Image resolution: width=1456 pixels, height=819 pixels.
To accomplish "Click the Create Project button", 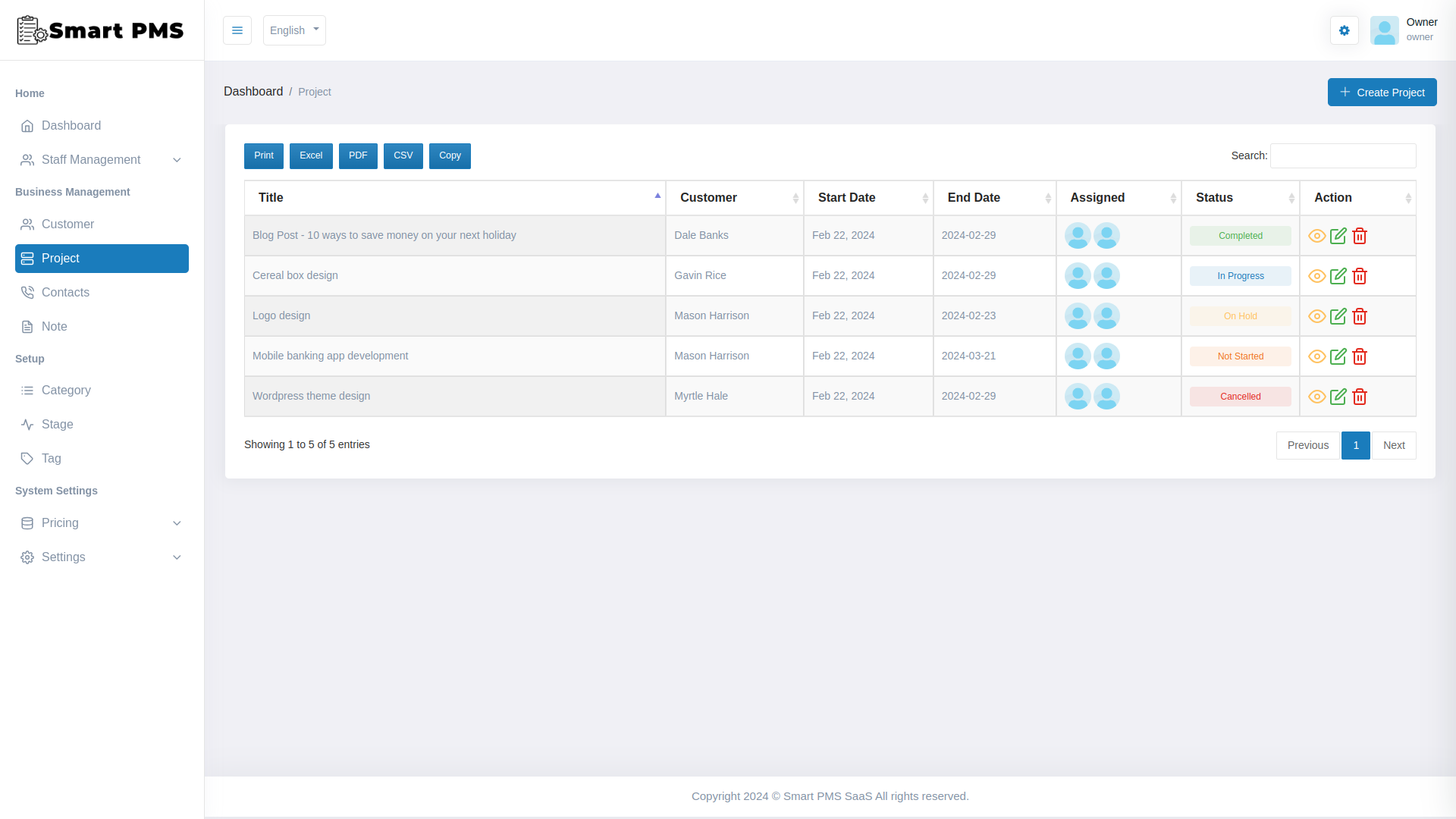I will (x=1382, y=92).
